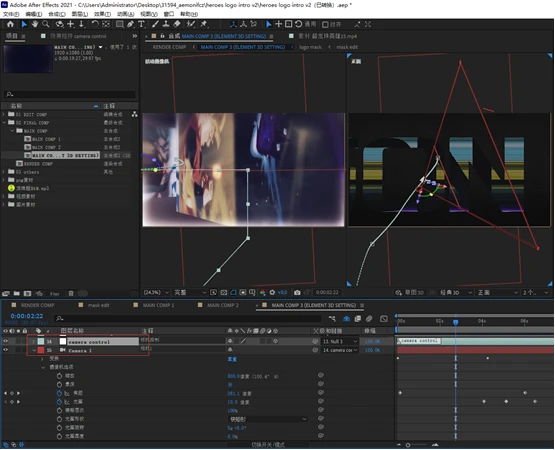Select the Rotation tool

point(95,24)
